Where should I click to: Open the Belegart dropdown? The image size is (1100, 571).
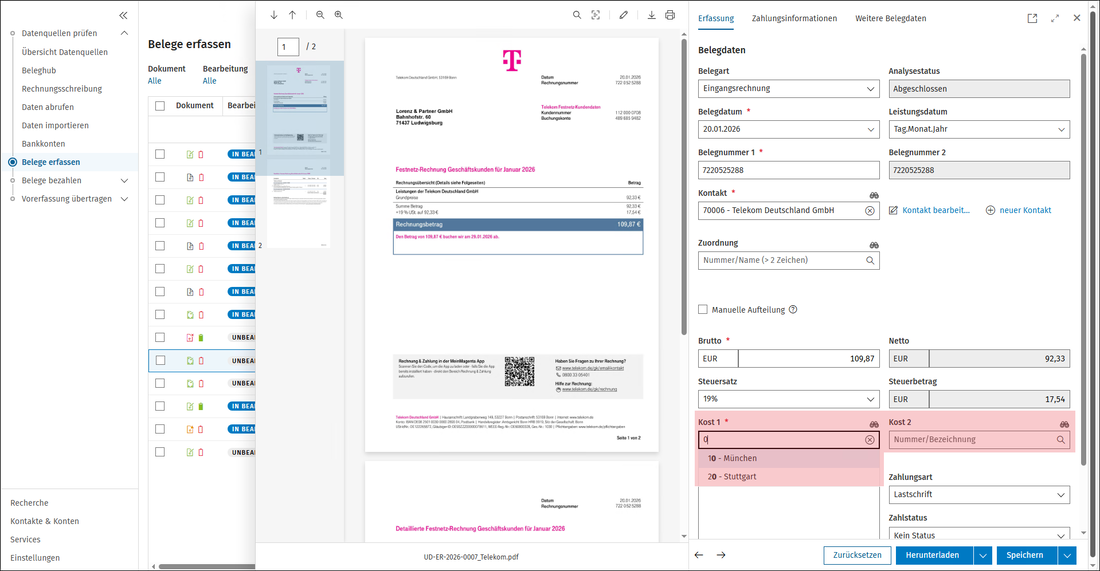789,88
